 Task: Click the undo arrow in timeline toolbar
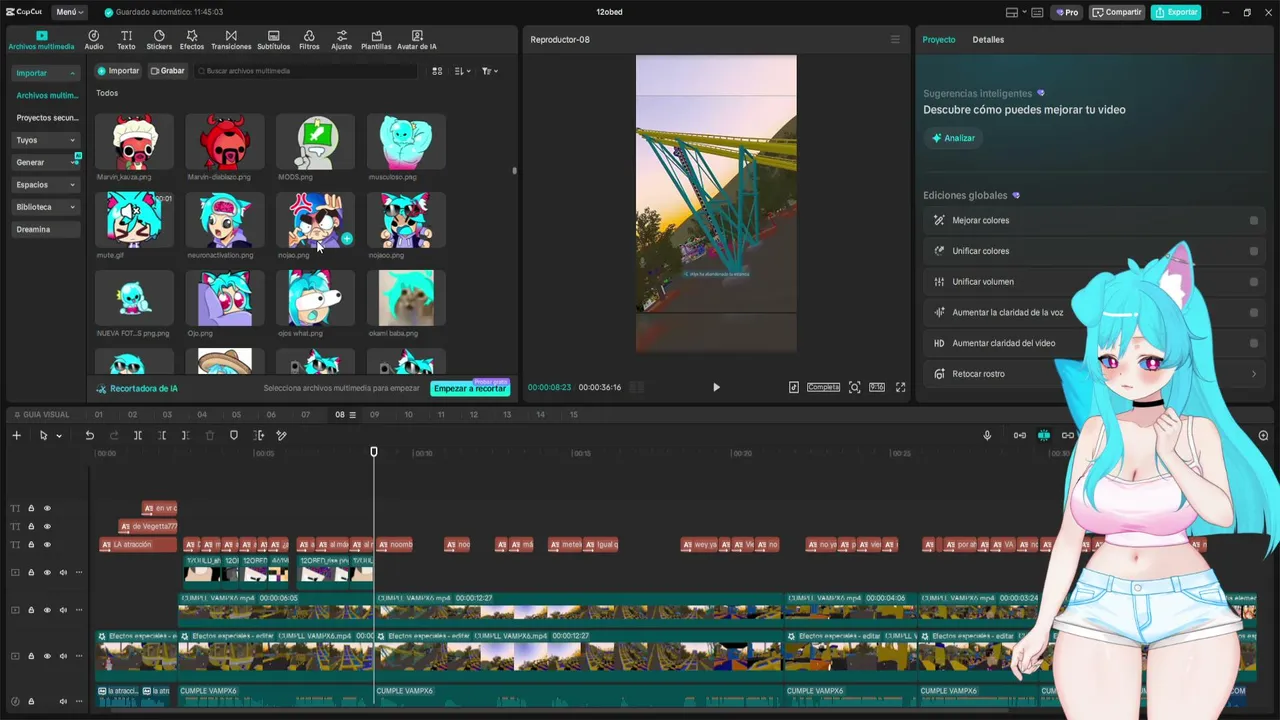(90, 435)
